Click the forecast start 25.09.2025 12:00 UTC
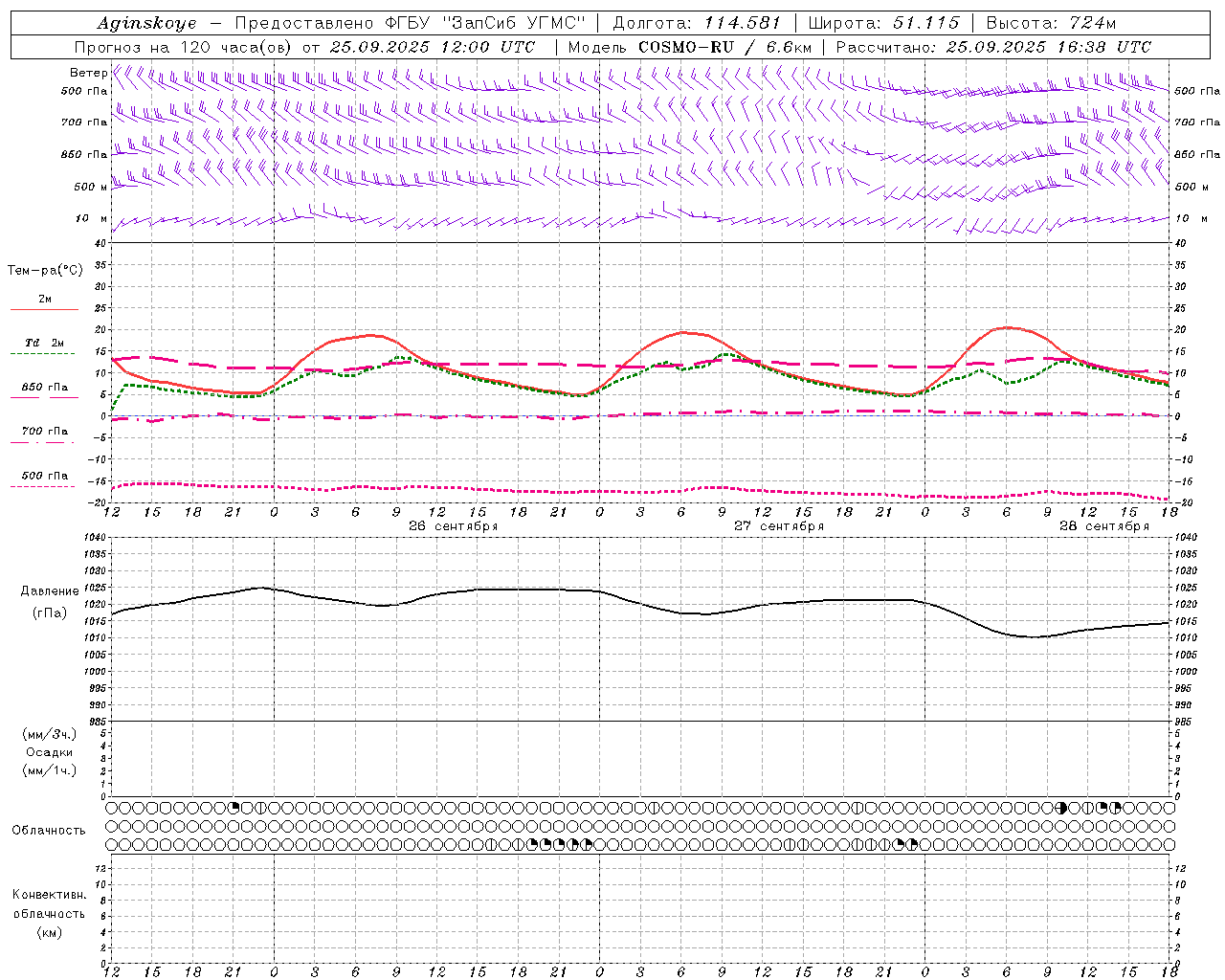 [x=433, y=47]
